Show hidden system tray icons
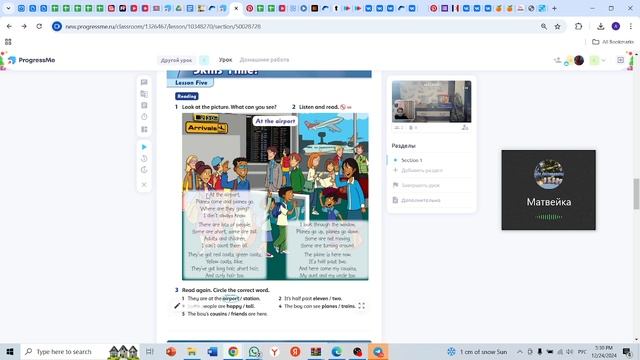Image resolution: width=640 pixels, height=360 pixels. point(520,351)
